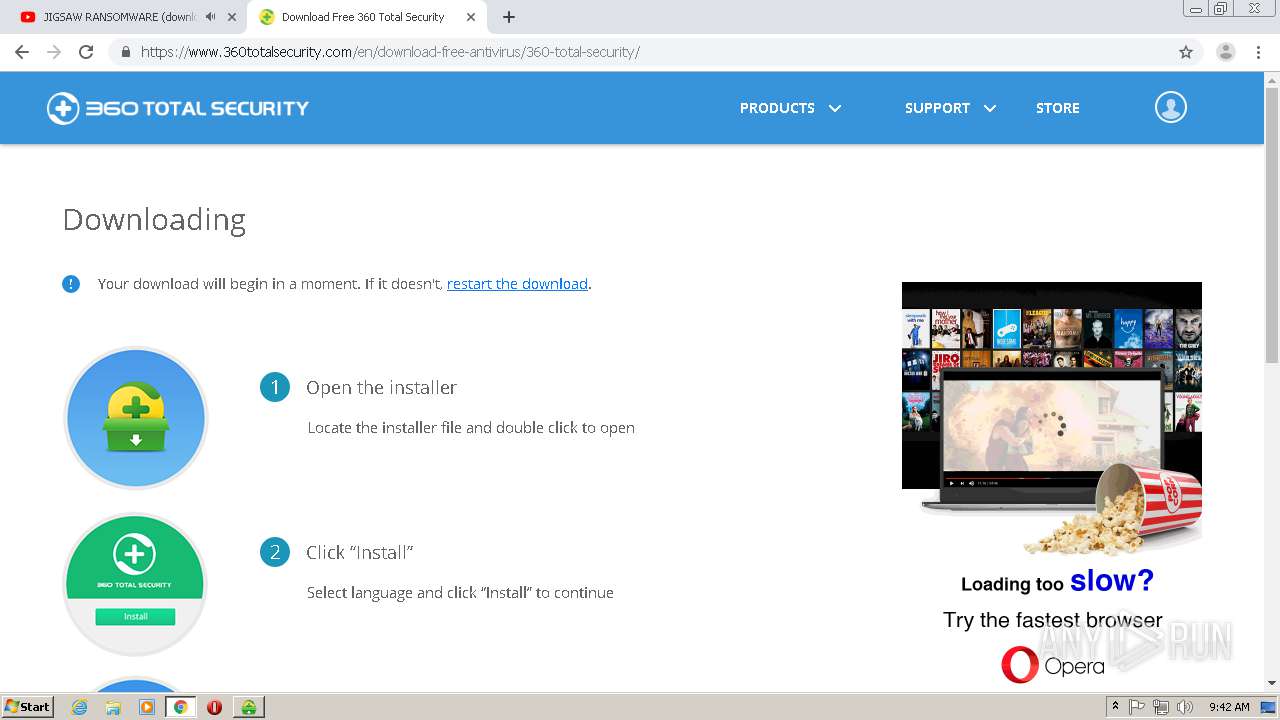1280x720 pixels.
Task: View site info via padlock icon
Action: coord(125,52)
